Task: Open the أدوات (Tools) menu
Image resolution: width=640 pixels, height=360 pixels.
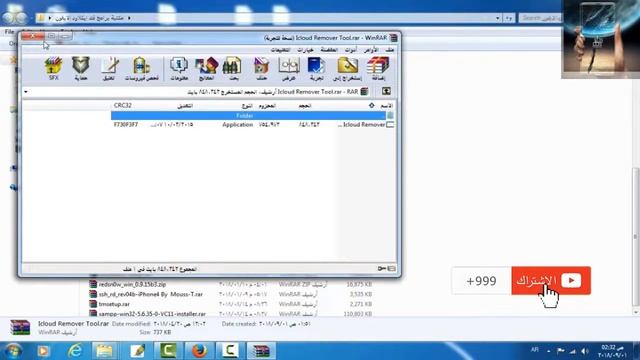Action: pos(351,50)
